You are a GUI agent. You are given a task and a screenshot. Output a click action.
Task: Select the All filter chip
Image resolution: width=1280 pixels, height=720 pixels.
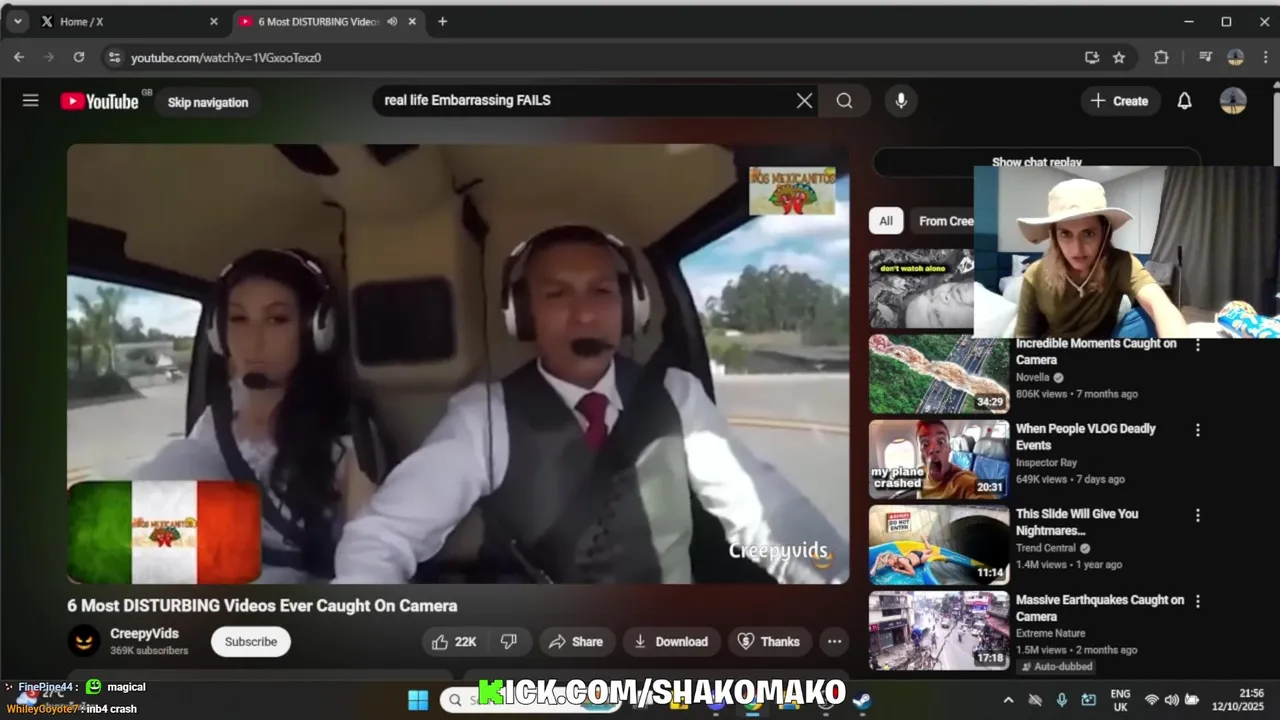[885, 221]
